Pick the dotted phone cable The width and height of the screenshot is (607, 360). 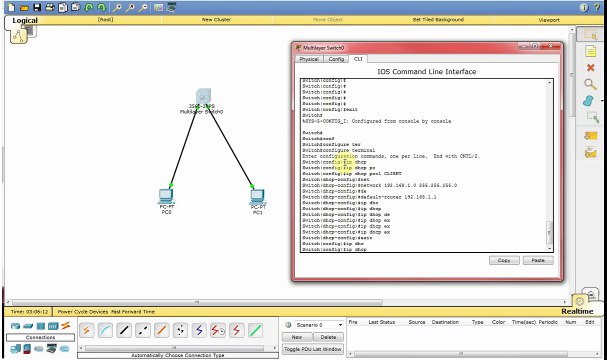(x=180, y=330)
